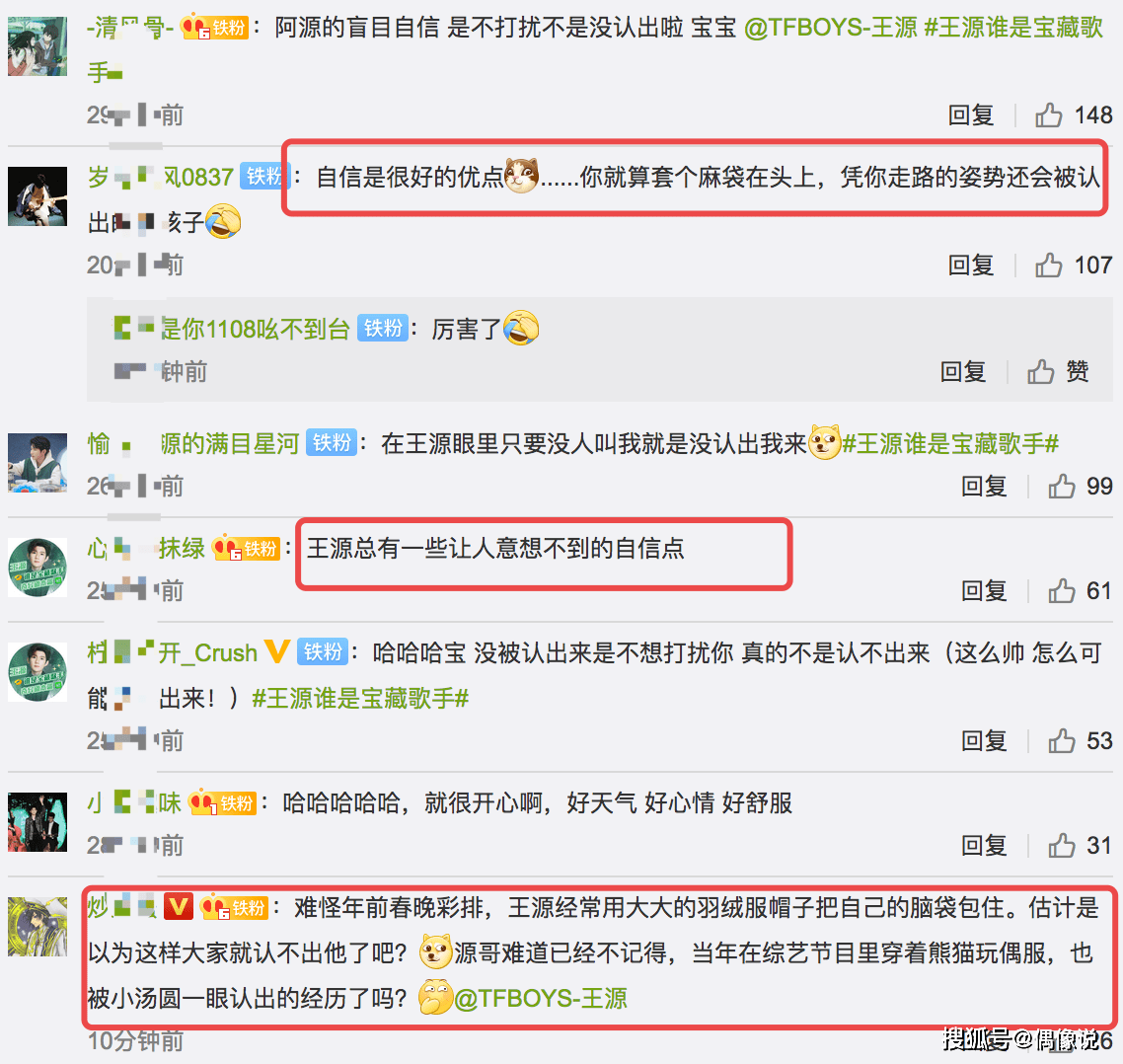
Task: Click thumbs-up on the 107-likes comment
Action: (1049, 266)
